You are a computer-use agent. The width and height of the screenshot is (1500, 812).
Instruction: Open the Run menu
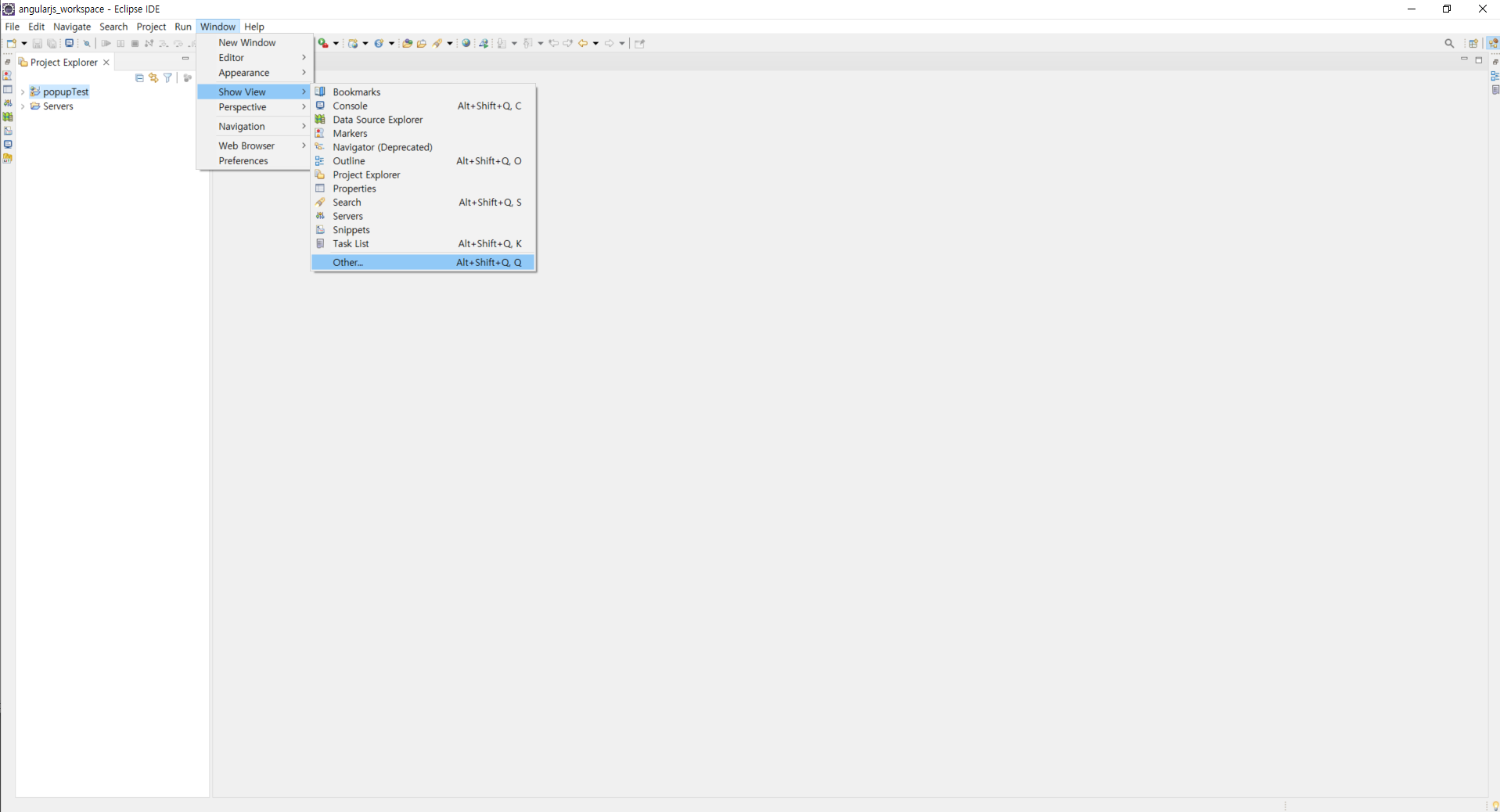click(183, 27)
